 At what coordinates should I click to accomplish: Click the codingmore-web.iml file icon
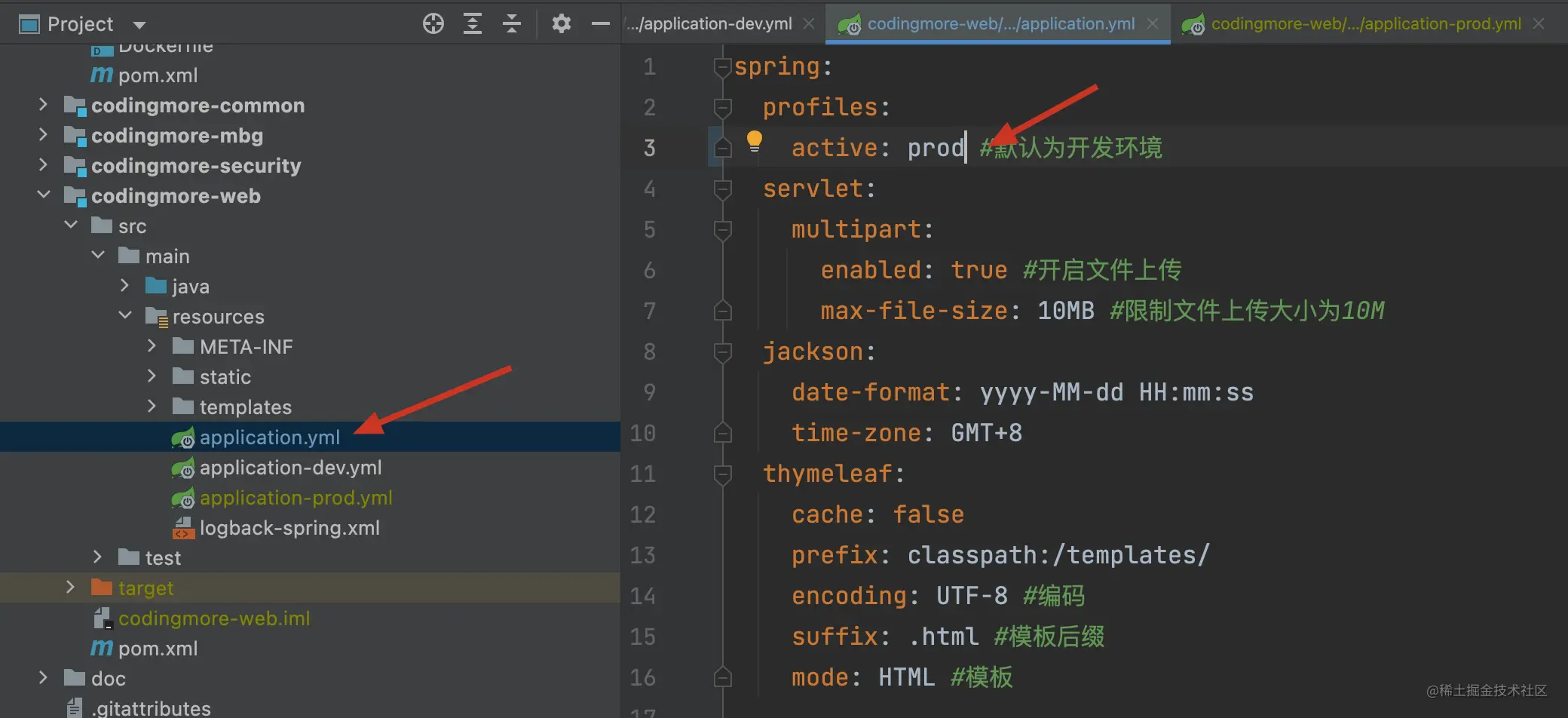pyautogui.click(x=103, y=618)
